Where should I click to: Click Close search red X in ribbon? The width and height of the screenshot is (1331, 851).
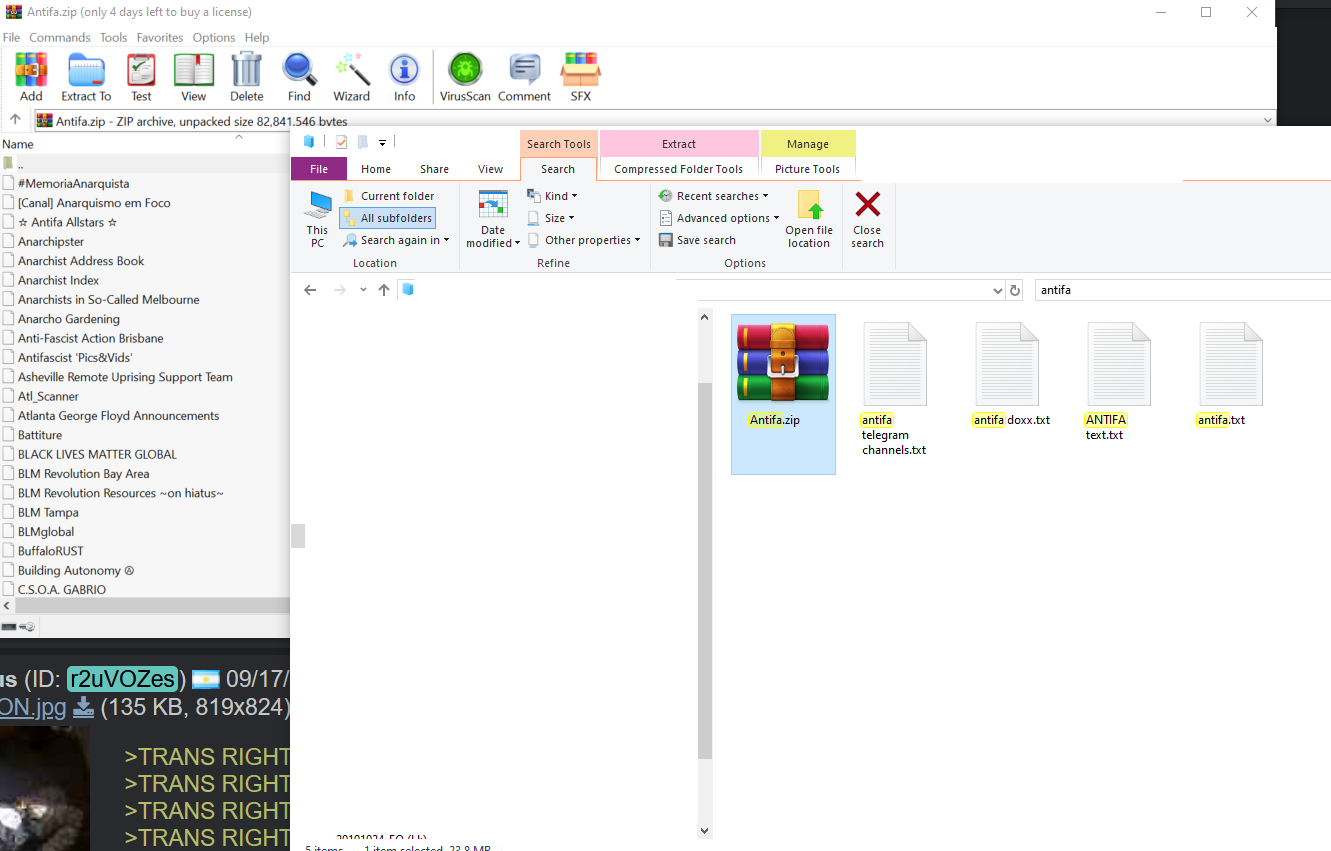(x=868, y=219)
